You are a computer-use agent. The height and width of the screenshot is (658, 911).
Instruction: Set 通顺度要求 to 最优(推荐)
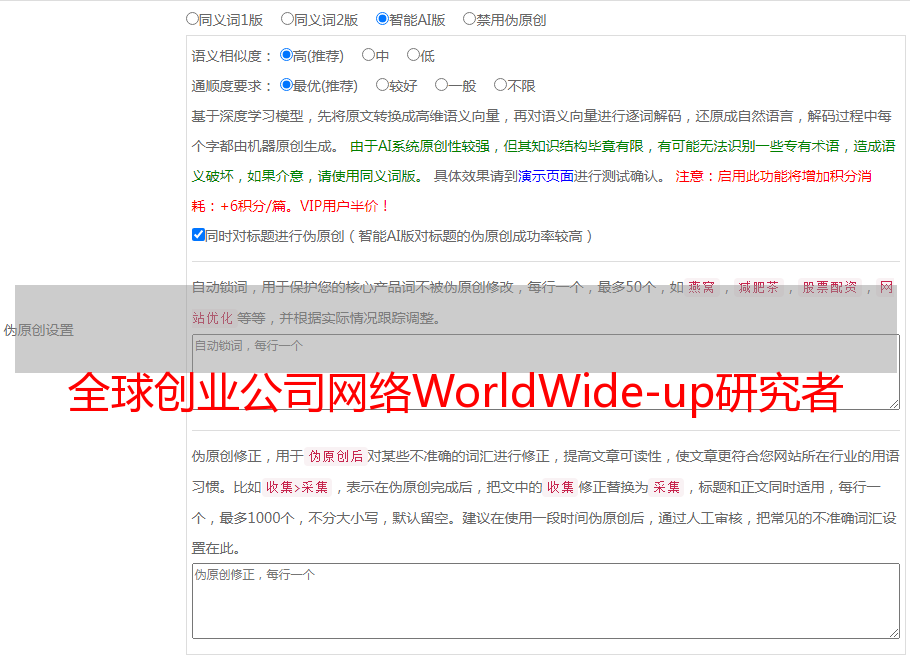(286, 85)
